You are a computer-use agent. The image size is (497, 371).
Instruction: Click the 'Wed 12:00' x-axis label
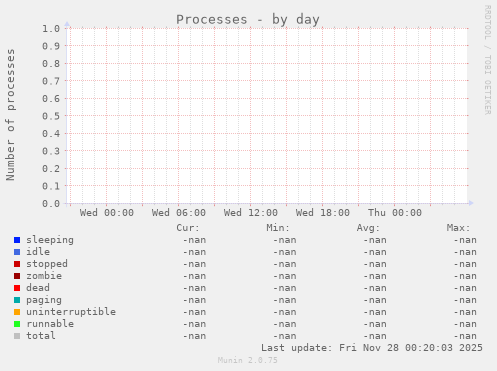251,213
